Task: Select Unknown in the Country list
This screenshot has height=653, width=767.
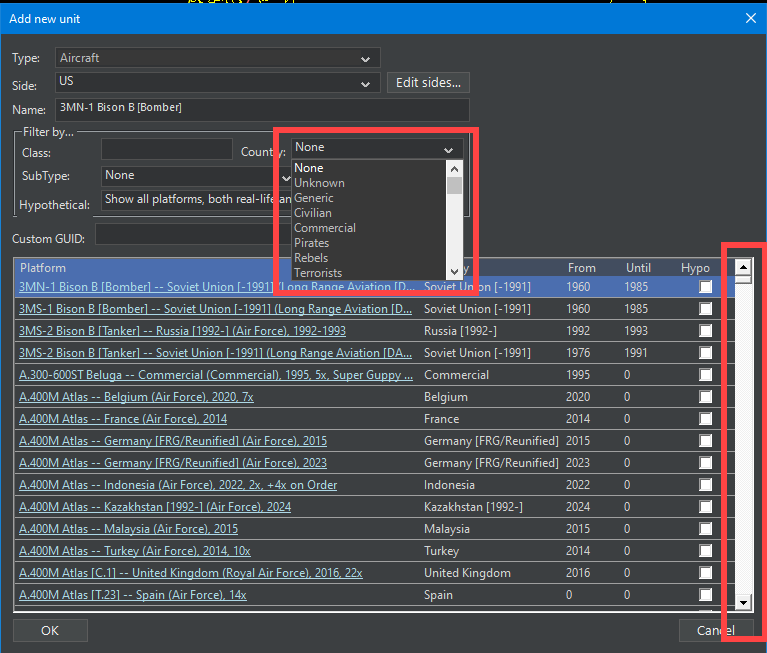Action: 369,183
